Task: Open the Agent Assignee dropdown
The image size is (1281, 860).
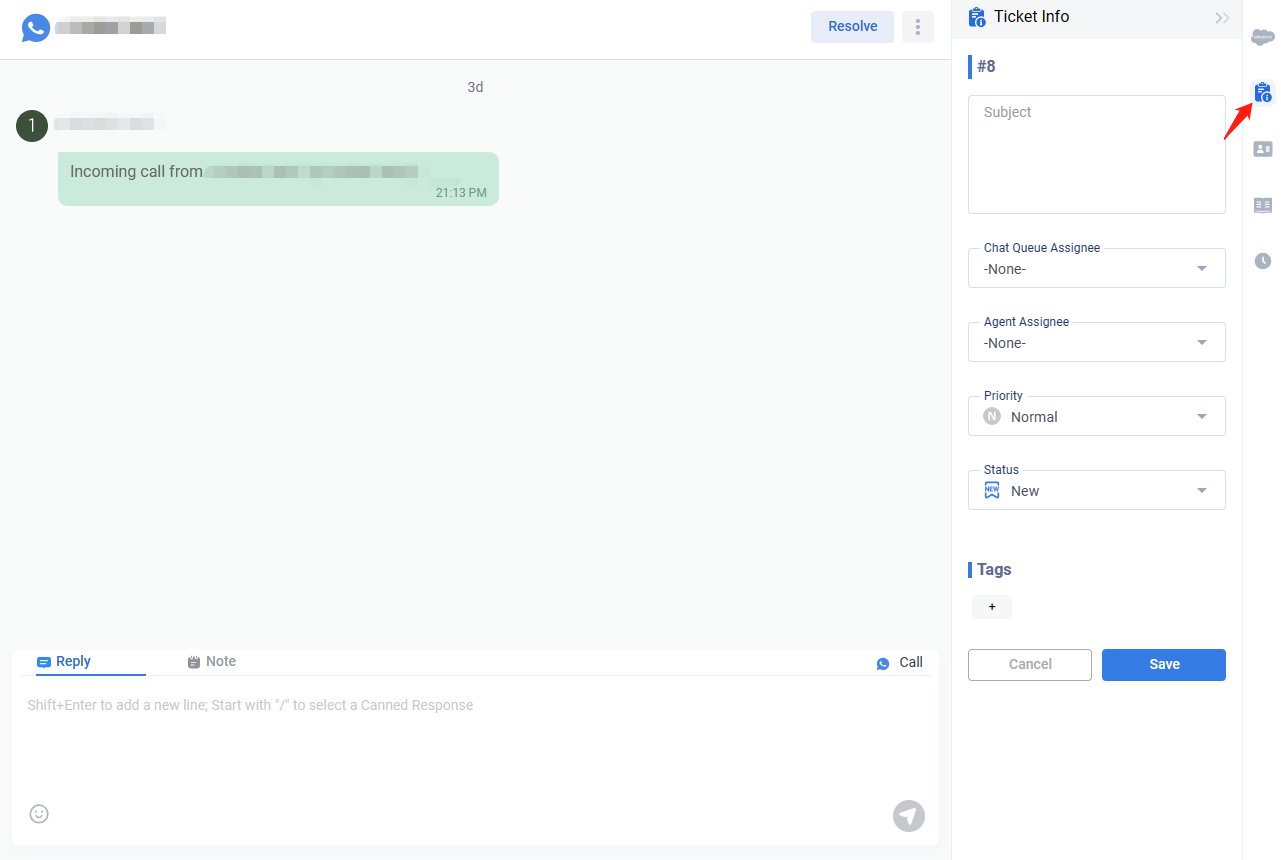Action: [1096, 343]
